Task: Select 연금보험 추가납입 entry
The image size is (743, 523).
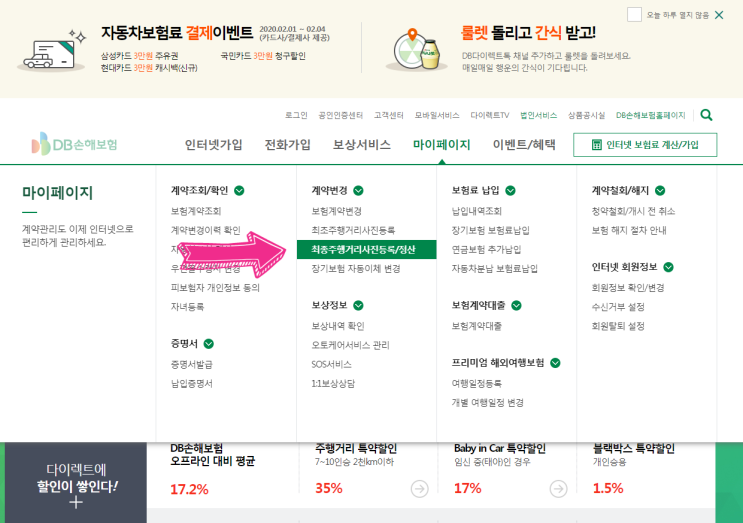Action: tap(486, 250)
